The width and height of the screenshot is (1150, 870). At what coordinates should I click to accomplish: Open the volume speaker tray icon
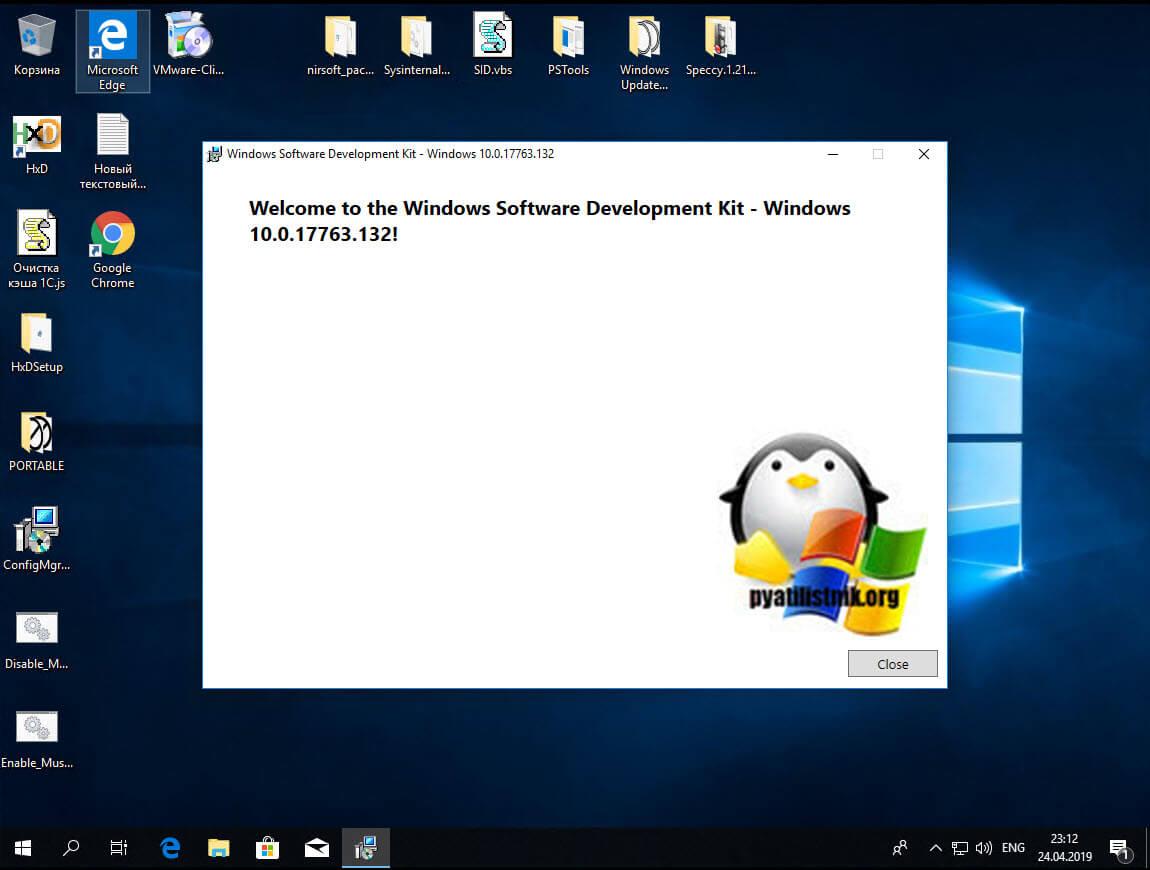click(984, 848)
